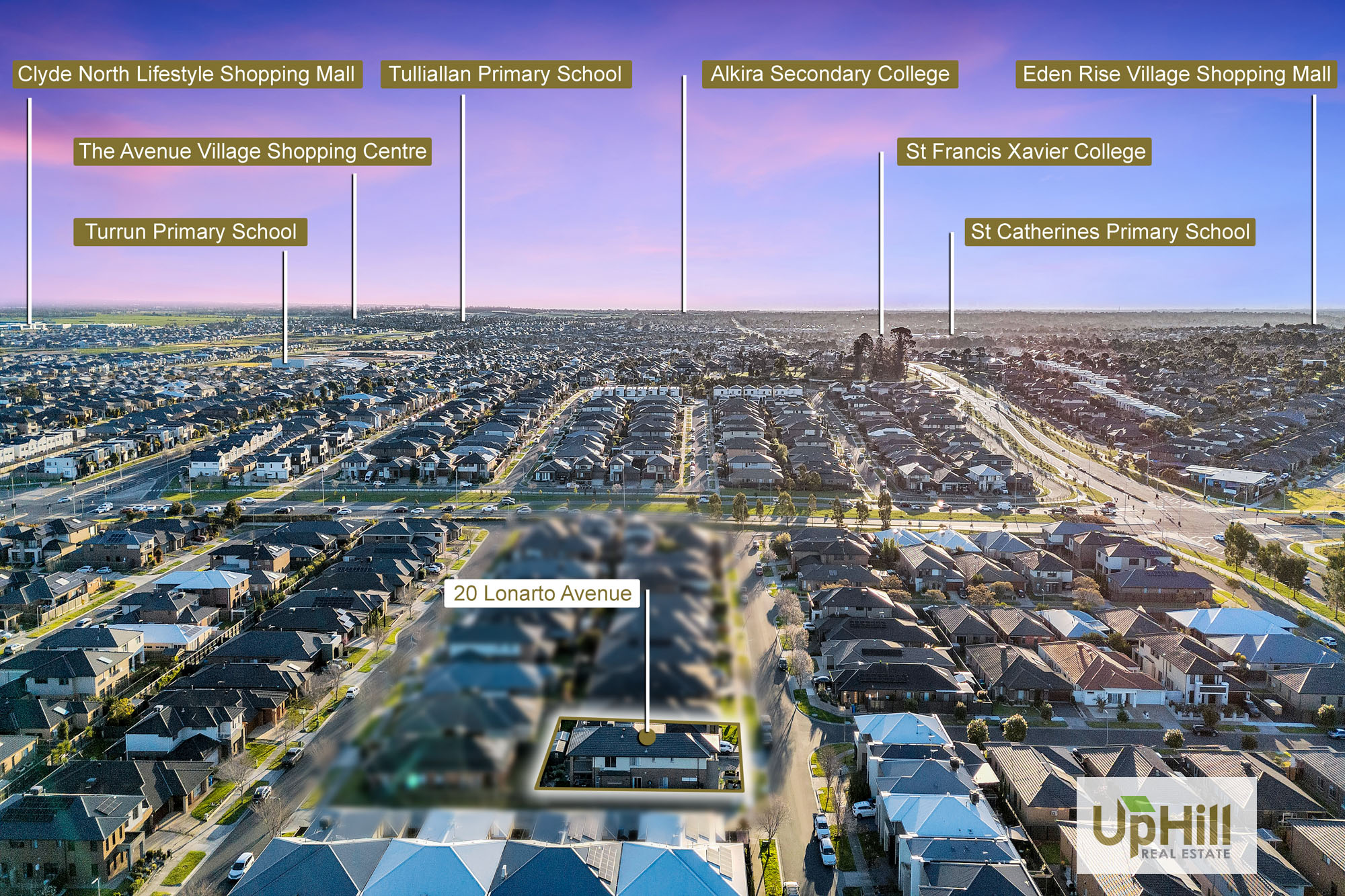Click the UpHill Real Estate logo

1166,825
